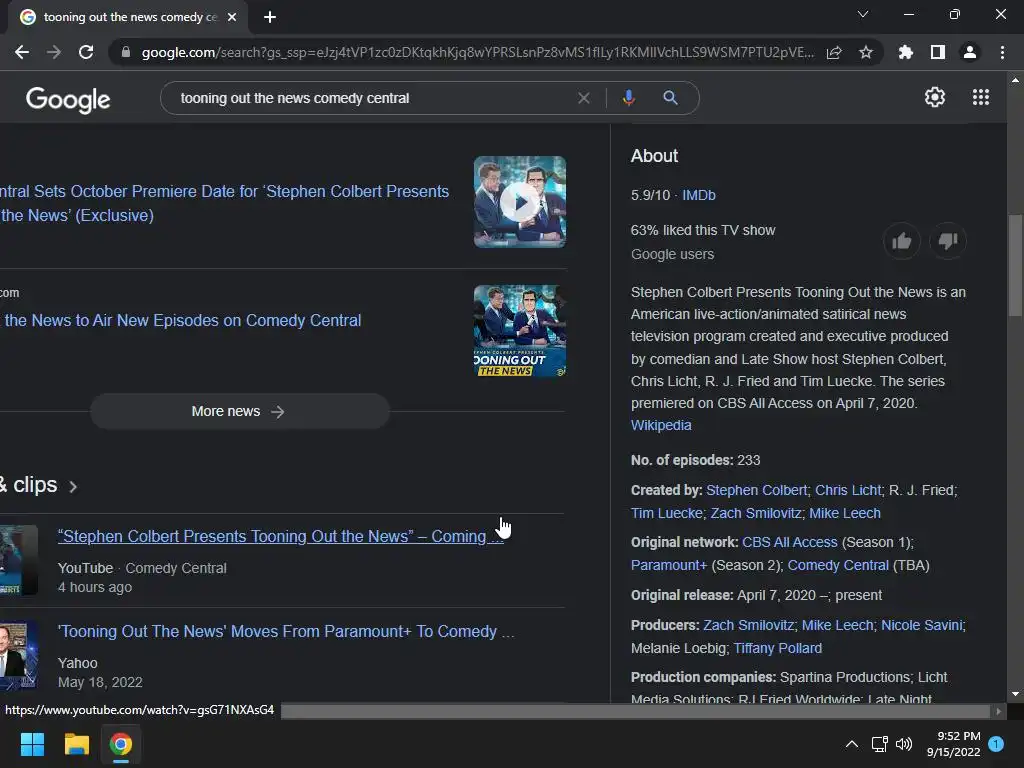Open the Mike Leech link under Created by

pos(845,513)
